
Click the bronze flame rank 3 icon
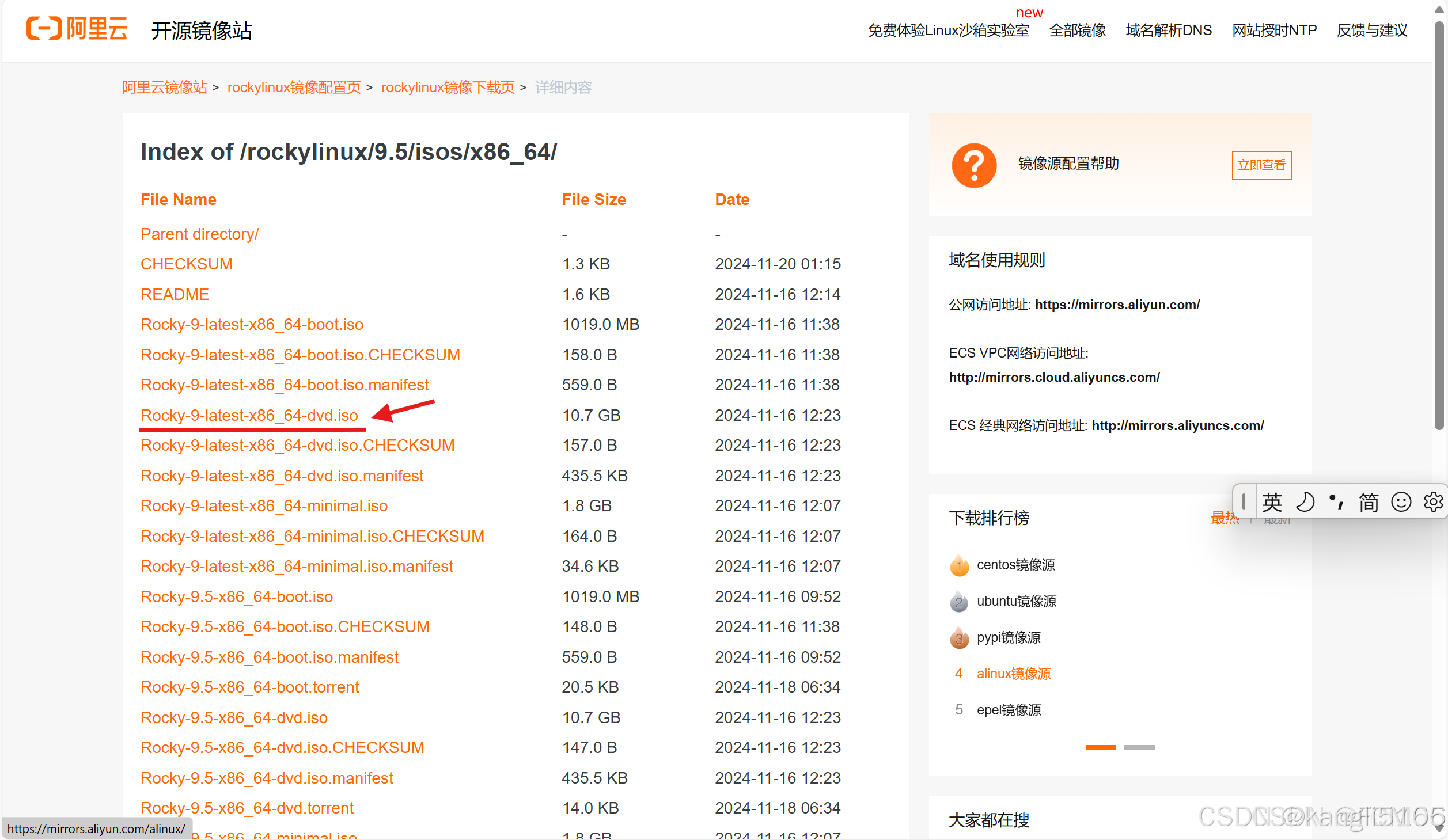click(x=959, y=638)
